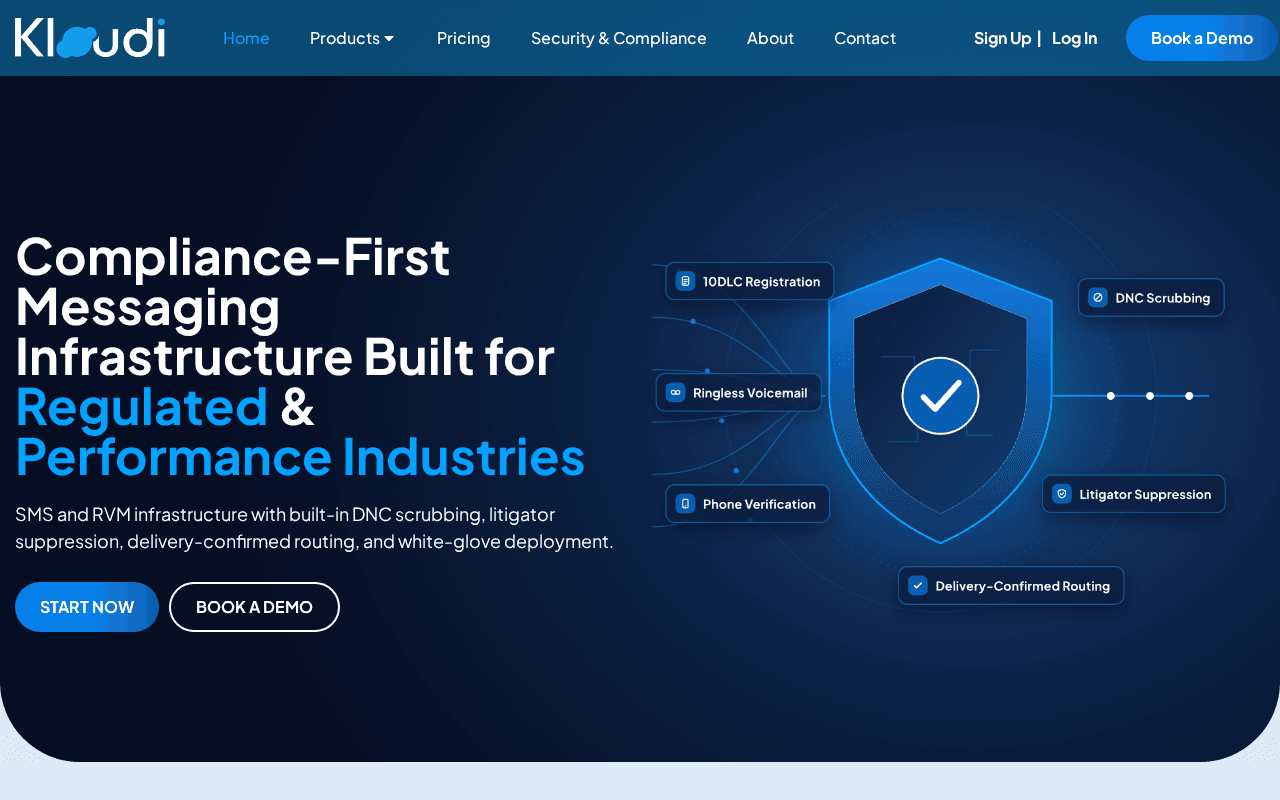1280x800 pixels.
Task: Click the Delivery-Confirmed Routing check icon
Action: tap(918, 586)
